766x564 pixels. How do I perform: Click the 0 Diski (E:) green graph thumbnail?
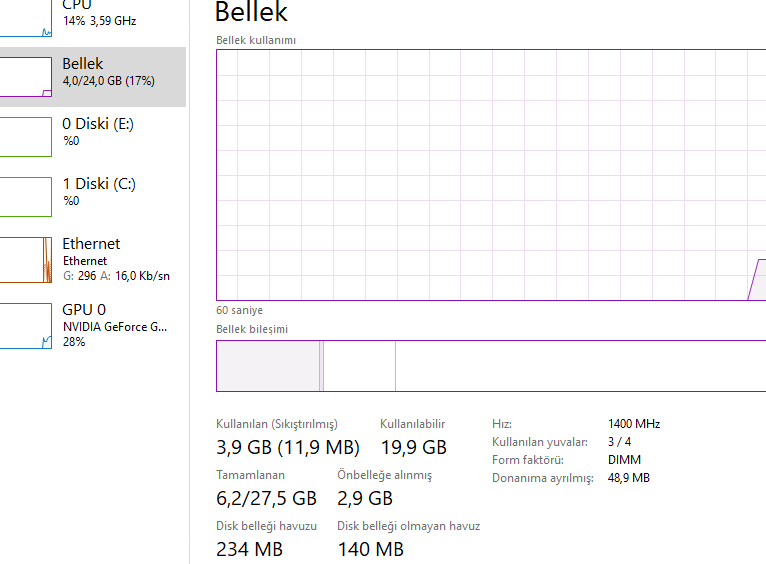pyautogui.click(x=25, y=137)
